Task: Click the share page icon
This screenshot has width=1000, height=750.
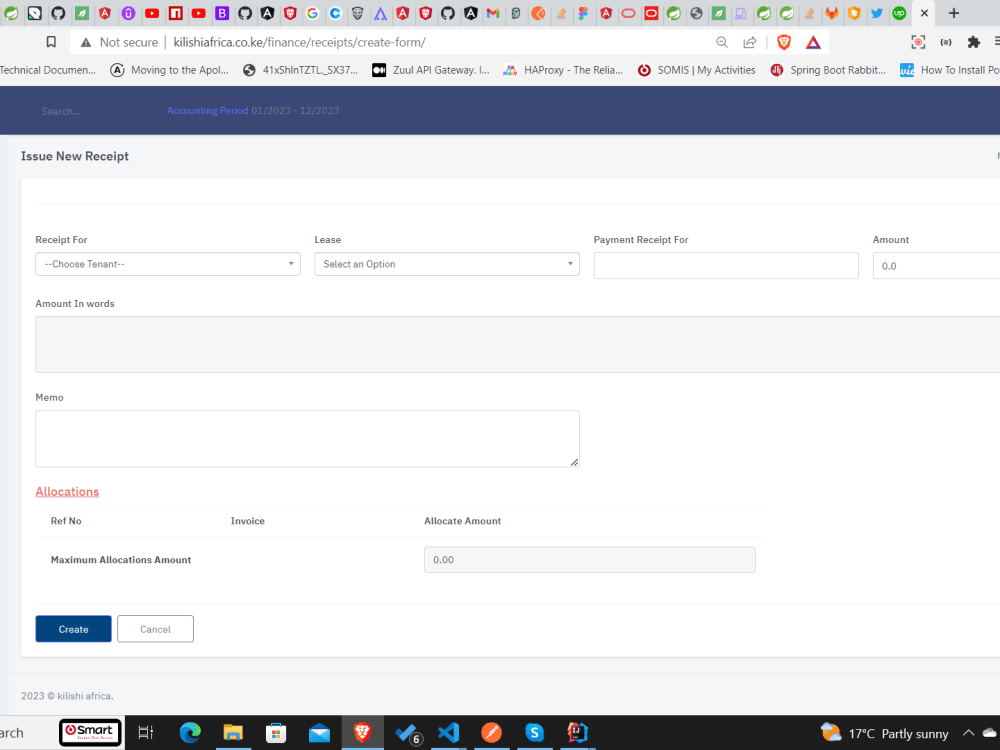Action: (x=750, y=42)
